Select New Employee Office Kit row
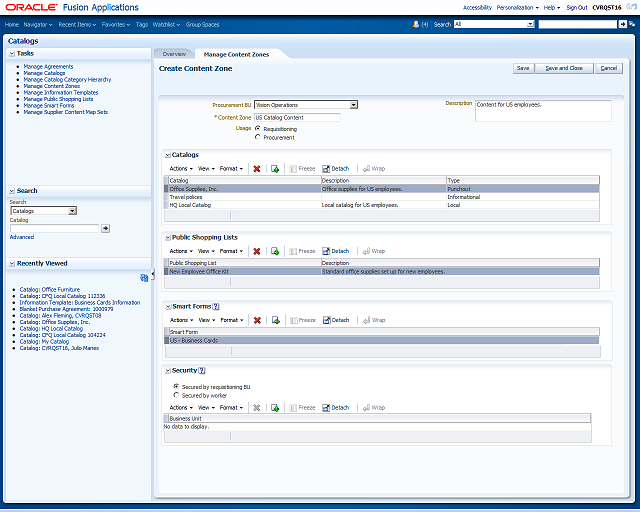 coord(382,272)
